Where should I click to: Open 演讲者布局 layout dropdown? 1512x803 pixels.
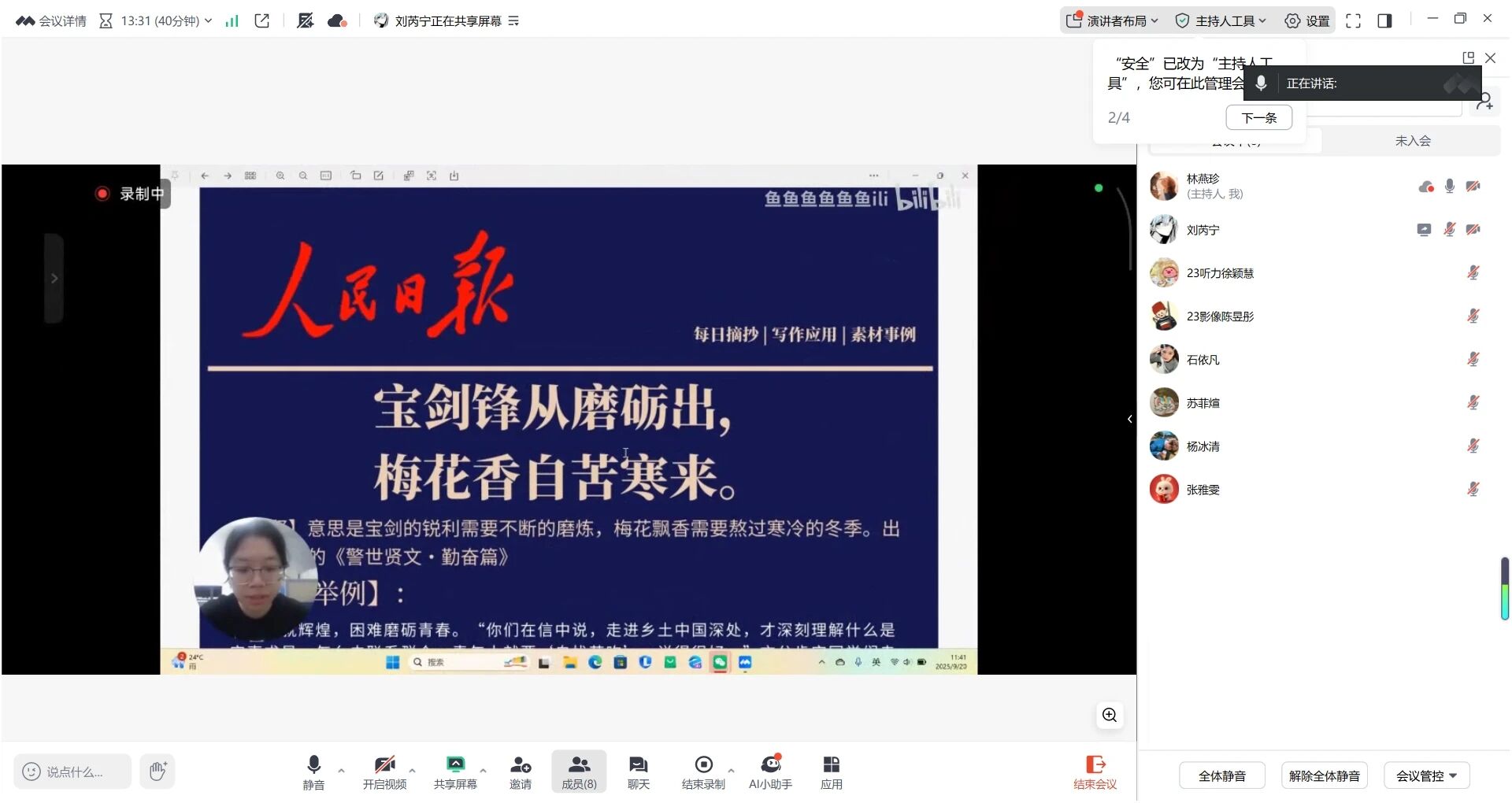coord(1112,21)
